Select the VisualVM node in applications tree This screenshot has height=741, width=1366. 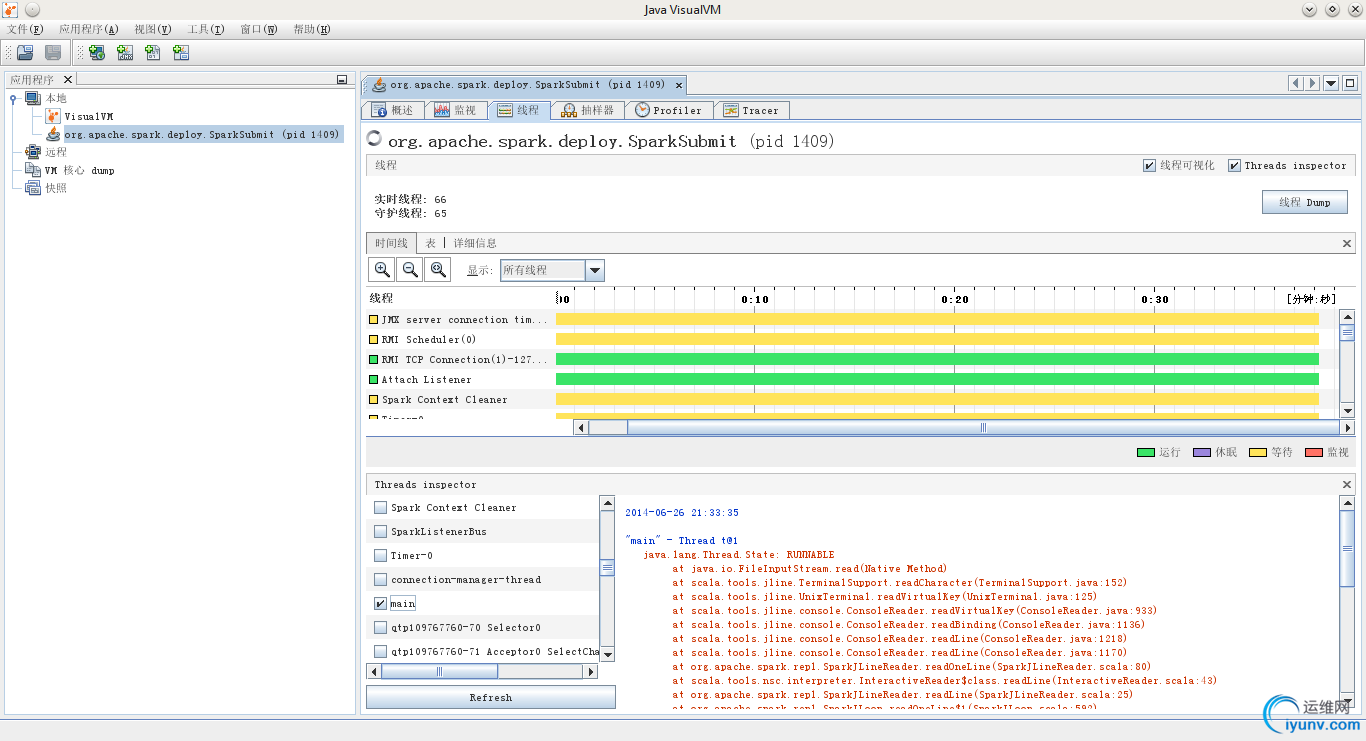[x=81, y=116]
